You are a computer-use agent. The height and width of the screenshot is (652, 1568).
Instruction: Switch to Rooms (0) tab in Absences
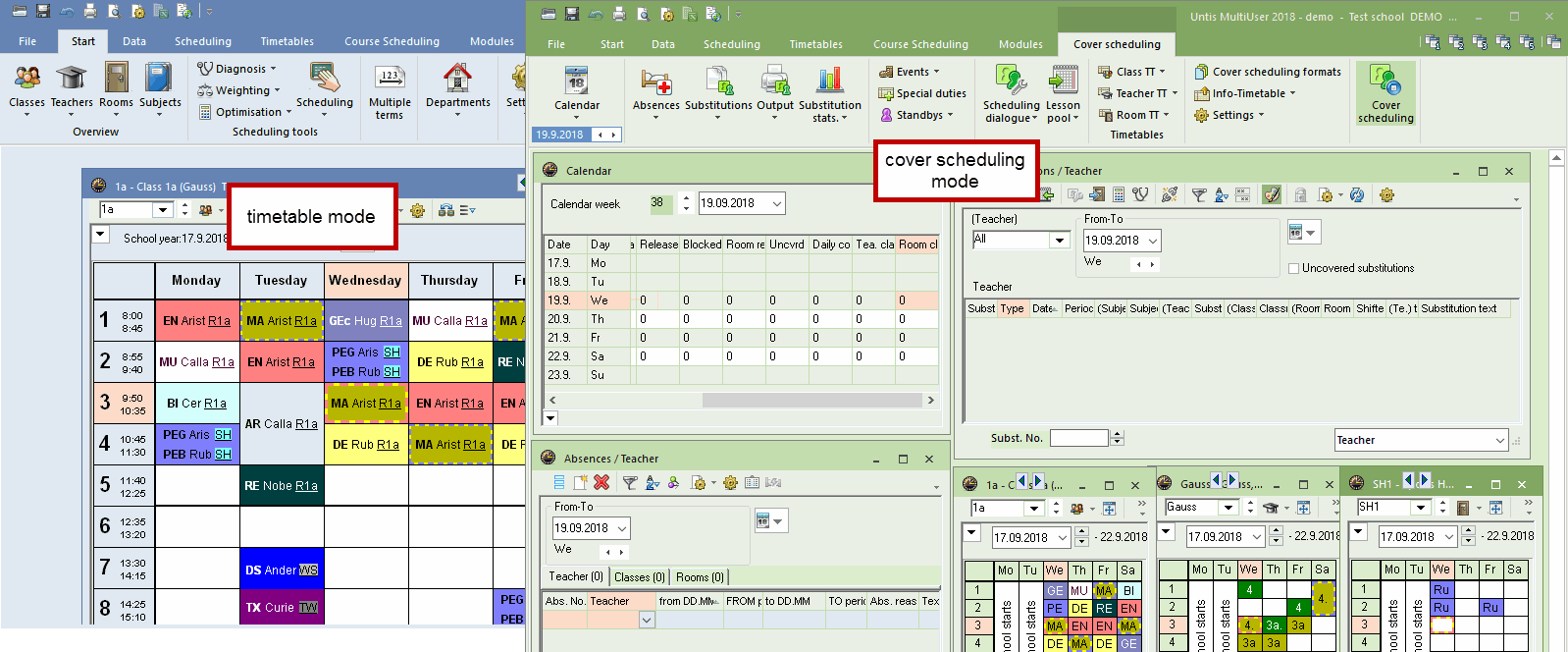coord(700,577)
